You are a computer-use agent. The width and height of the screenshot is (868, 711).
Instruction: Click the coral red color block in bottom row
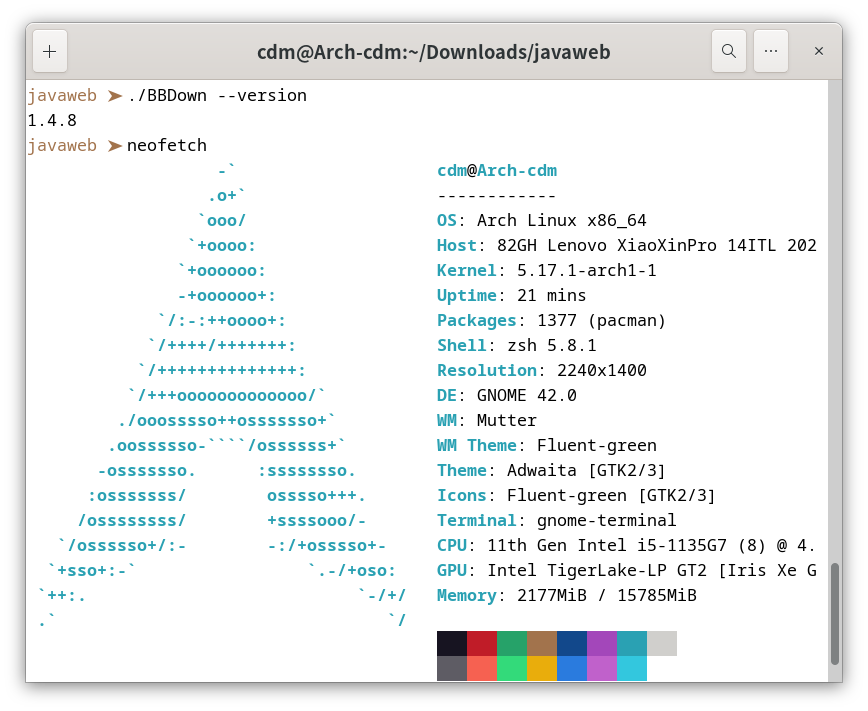click(482, 668)
